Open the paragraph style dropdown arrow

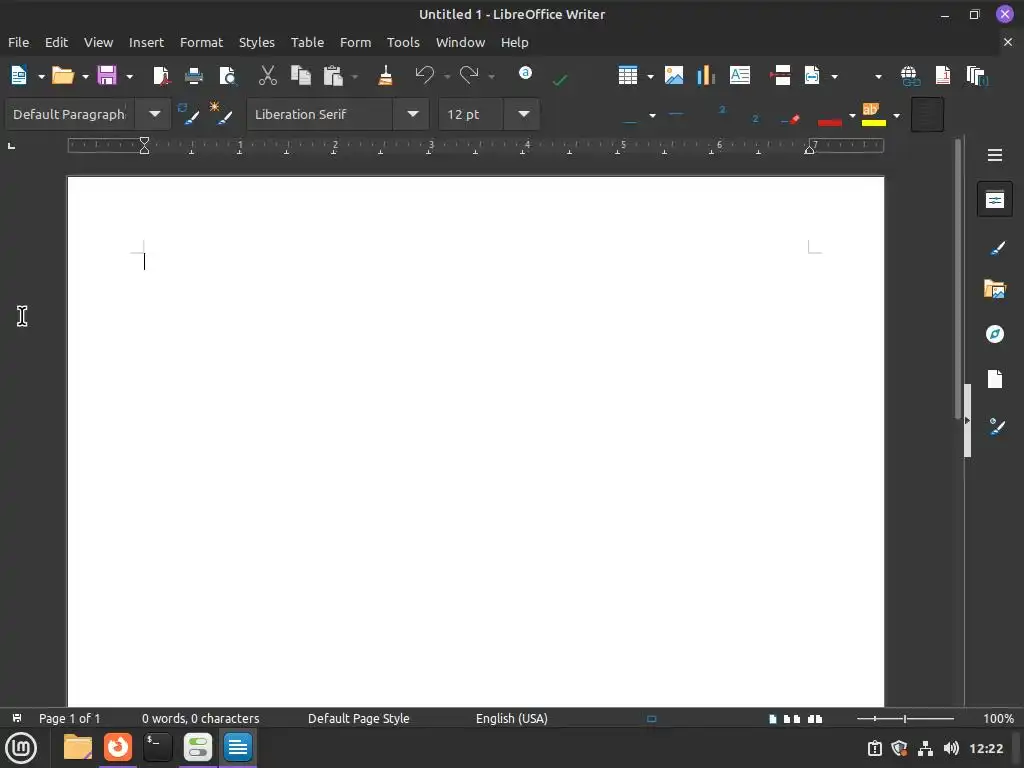155,114
